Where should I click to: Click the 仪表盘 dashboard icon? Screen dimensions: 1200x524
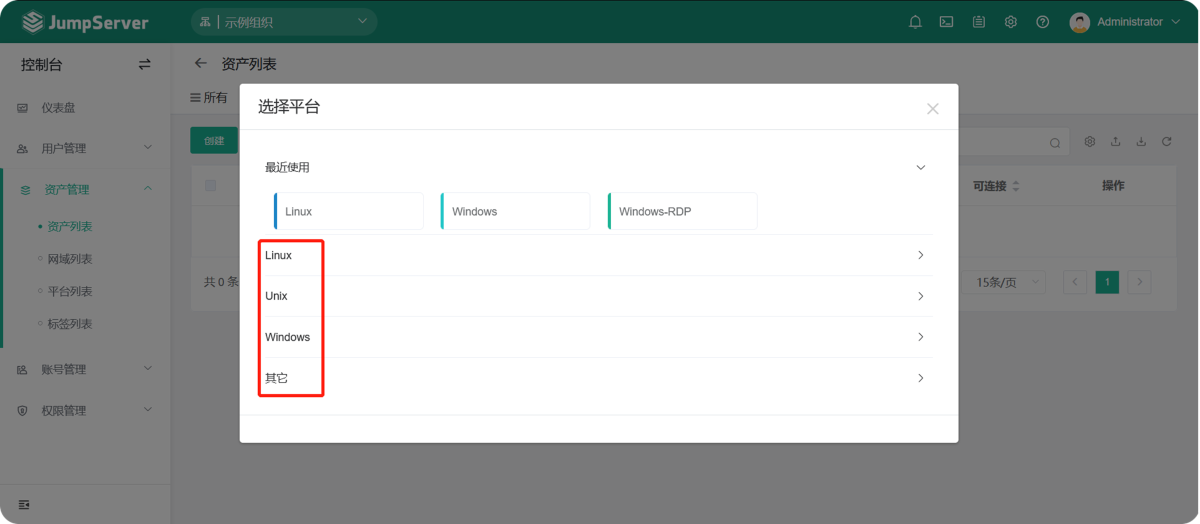pos(23,108)
